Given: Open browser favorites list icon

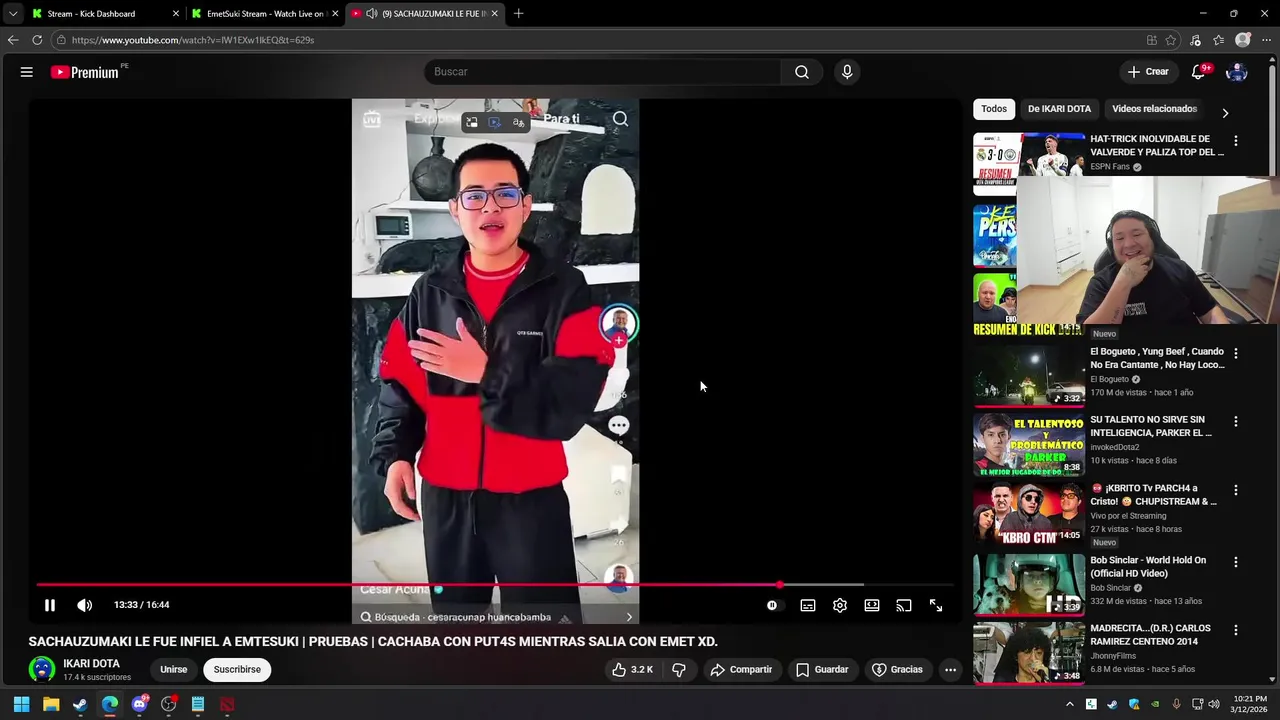Looking at the screenshot, I should 1219,40.
